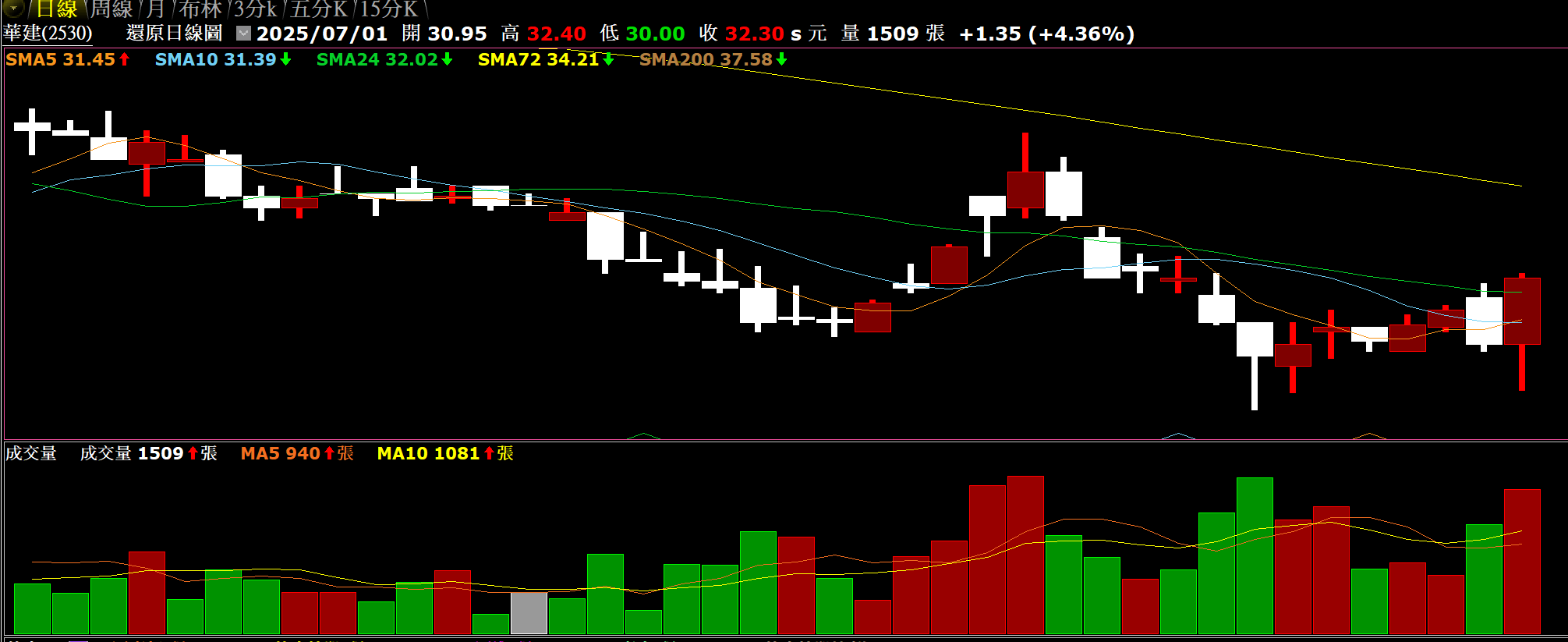Image resolution: width=1568 pixels, height=642 pixels.
Task: Select the 月 monthly chart tab
Action: [x=156, y=9]
